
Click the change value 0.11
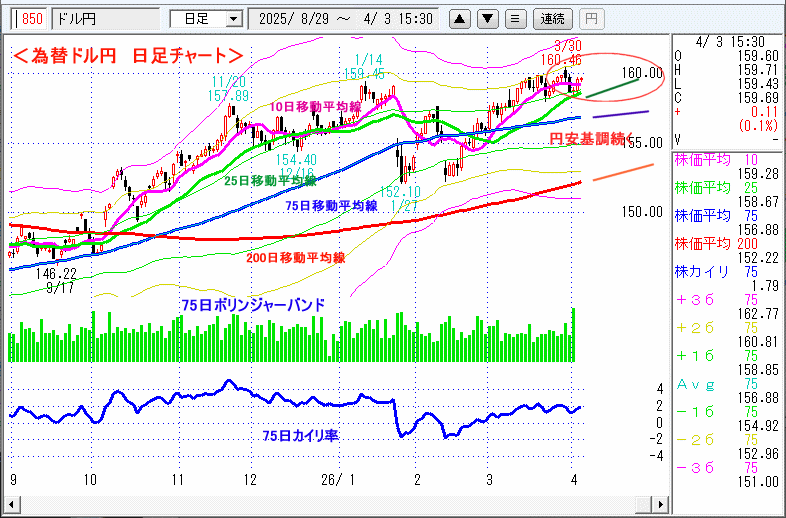[764, 112]
